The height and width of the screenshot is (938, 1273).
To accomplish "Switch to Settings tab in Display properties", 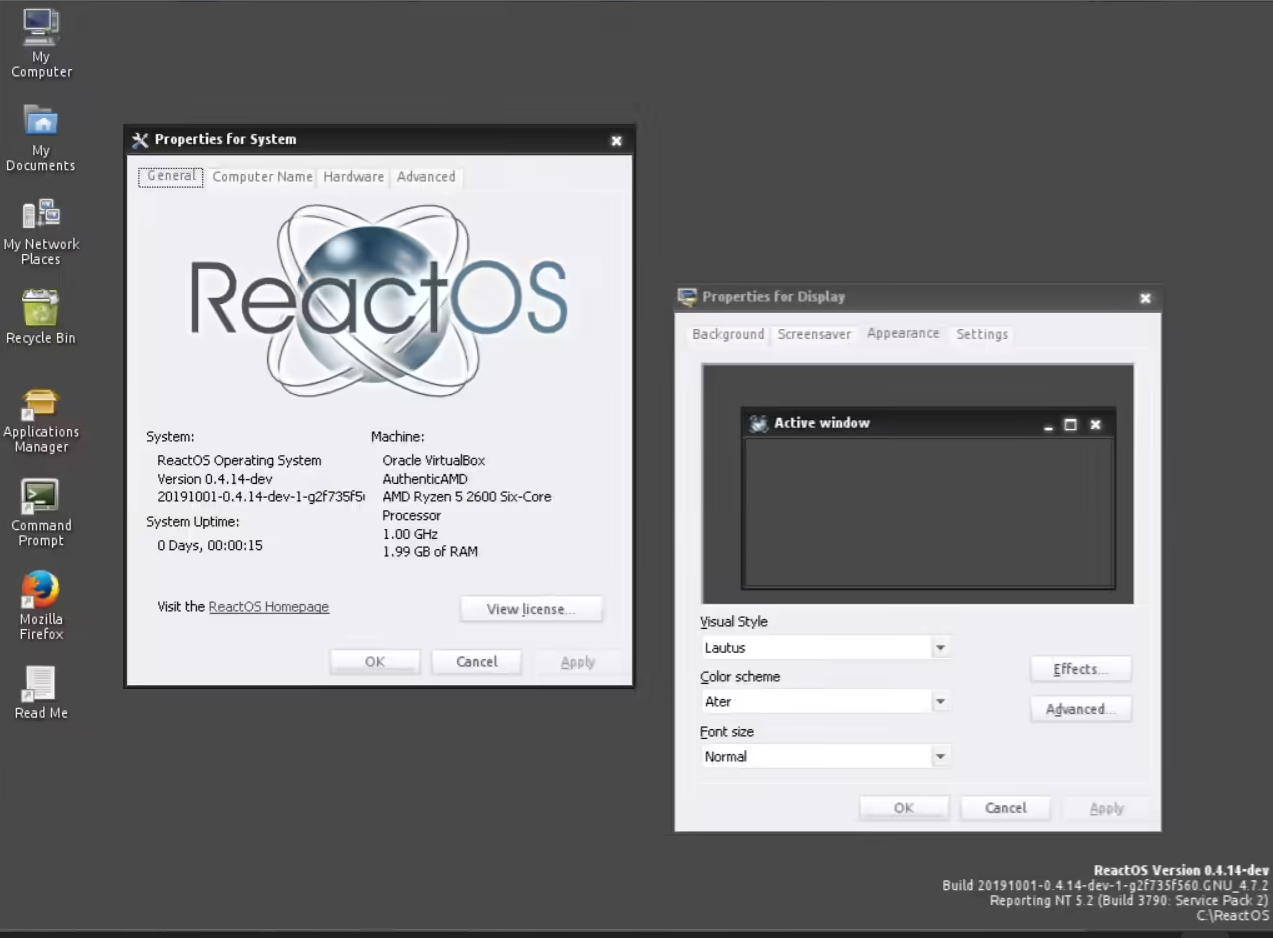I will coord(981,334).
